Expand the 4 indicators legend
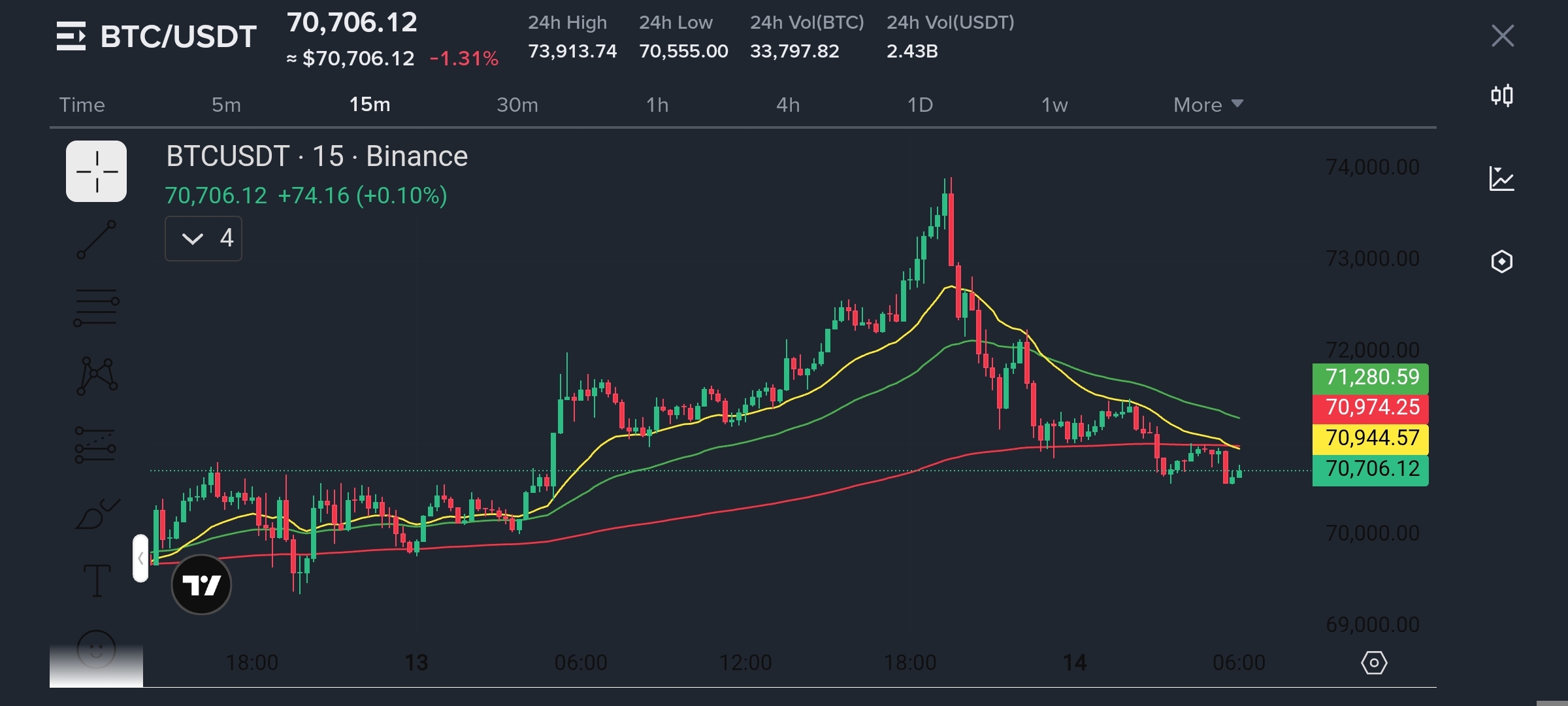The width and height of the screenshot is (1568, 706). point(203,239)
